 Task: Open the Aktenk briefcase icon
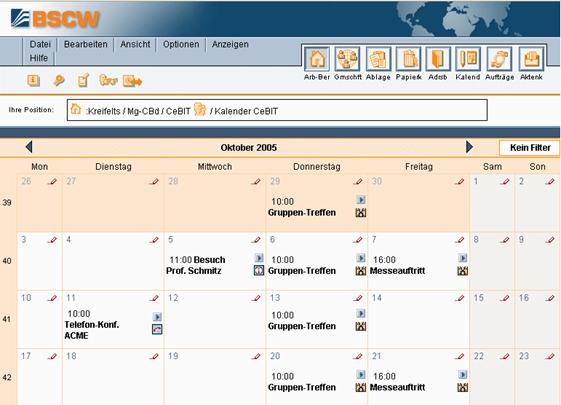click(531, 59)
